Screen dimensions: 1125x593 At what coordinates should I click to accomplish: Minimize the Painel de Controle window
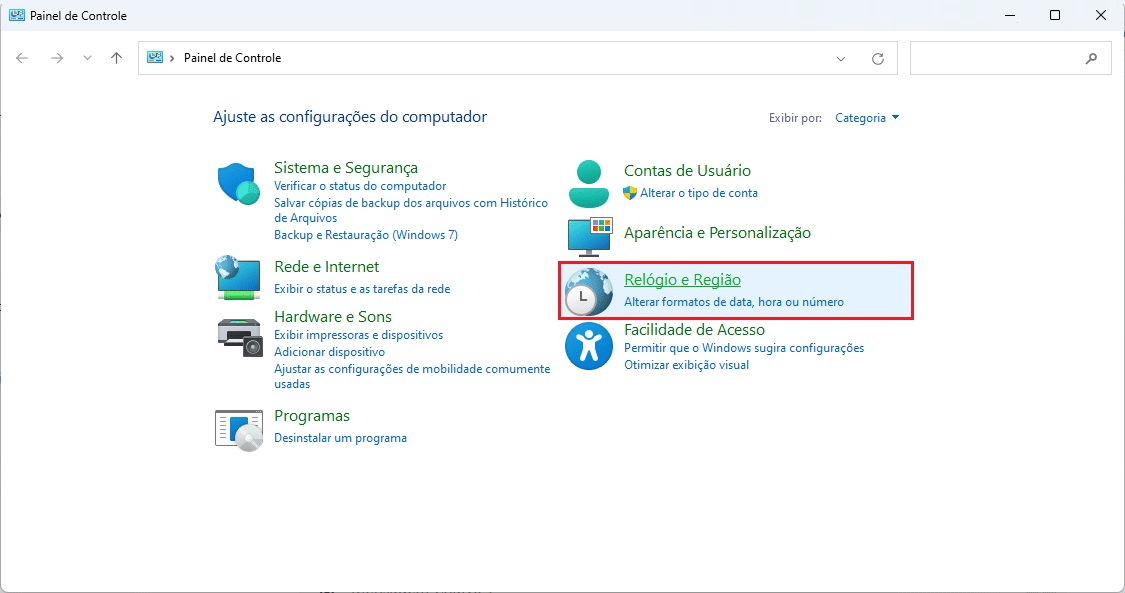click(1010, 15)
